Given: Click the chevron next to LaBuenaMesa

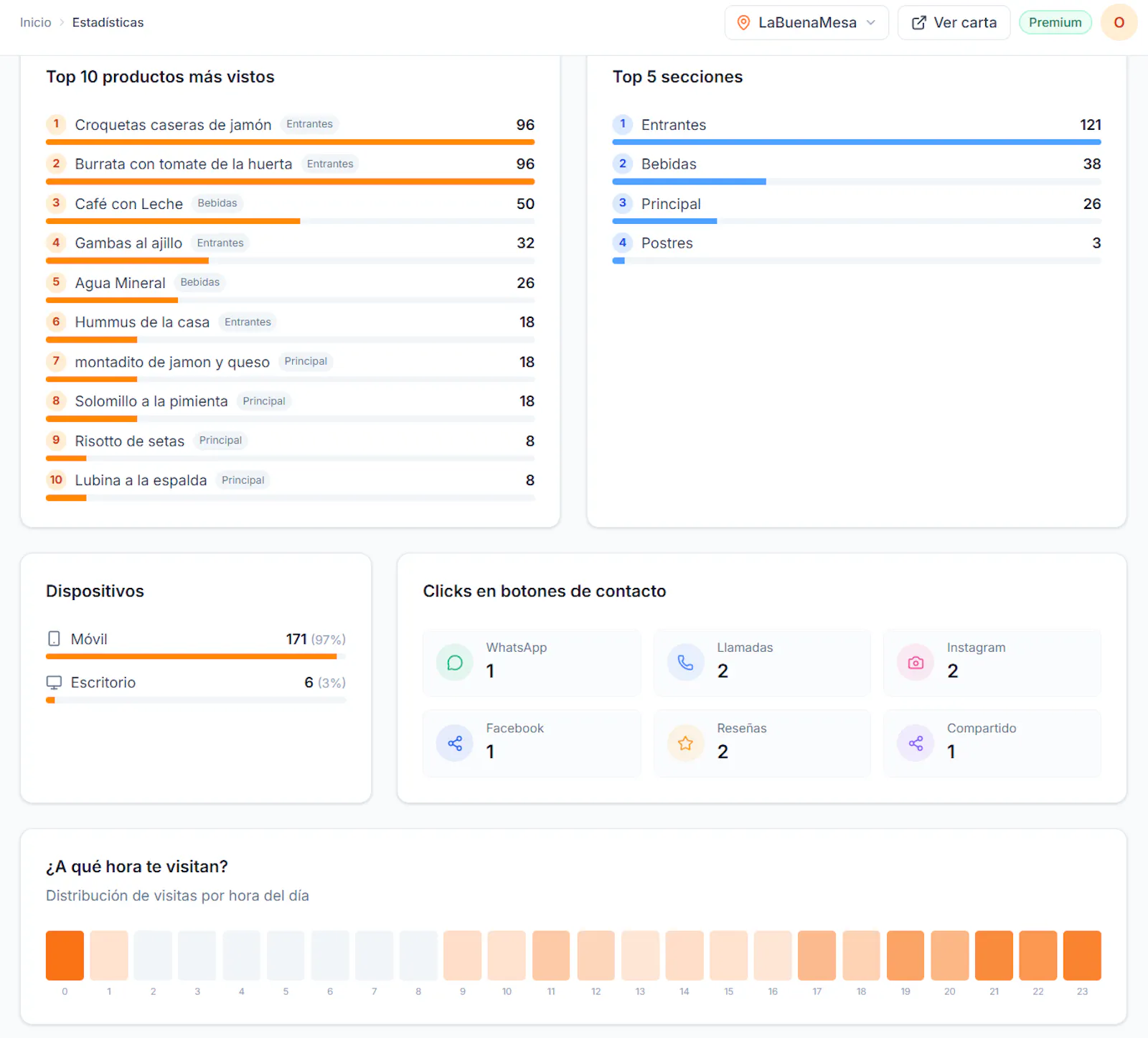Looking at the screenshot, I should tap(871, 22).
